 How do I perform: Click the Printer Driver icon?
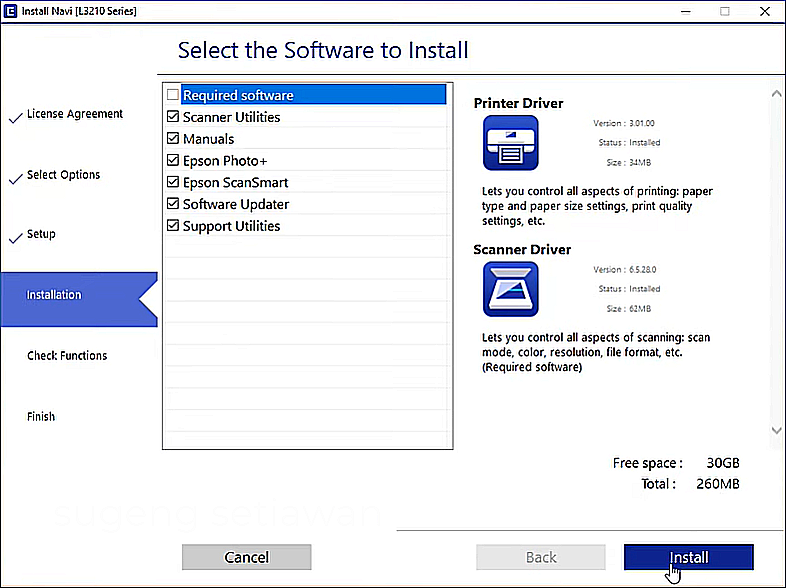tap(510, 143)
